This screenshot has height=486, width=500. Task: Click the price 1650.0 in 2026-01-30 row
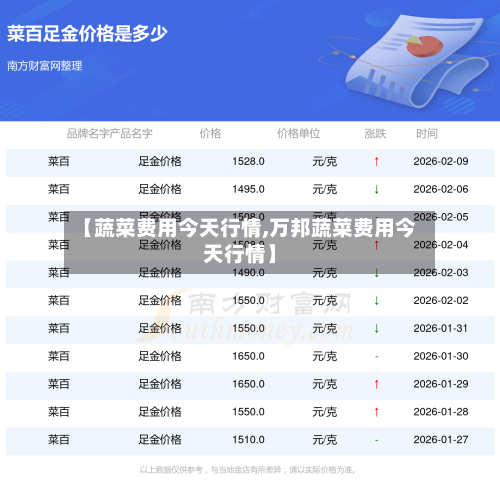pos(248,356)
